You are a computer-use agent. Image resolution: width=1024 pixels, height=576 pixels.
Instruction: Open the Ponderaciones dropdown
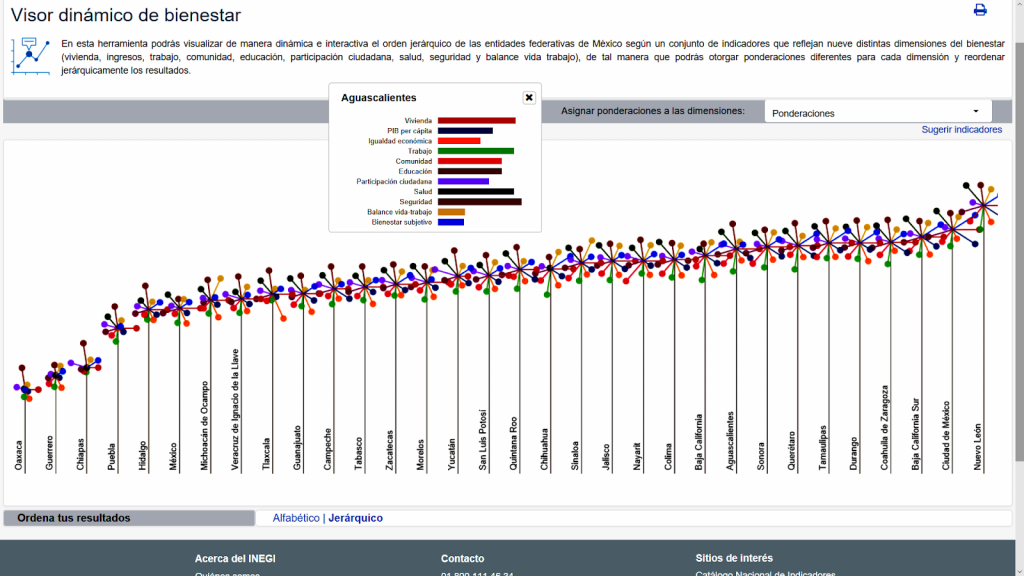coord(877,112)
